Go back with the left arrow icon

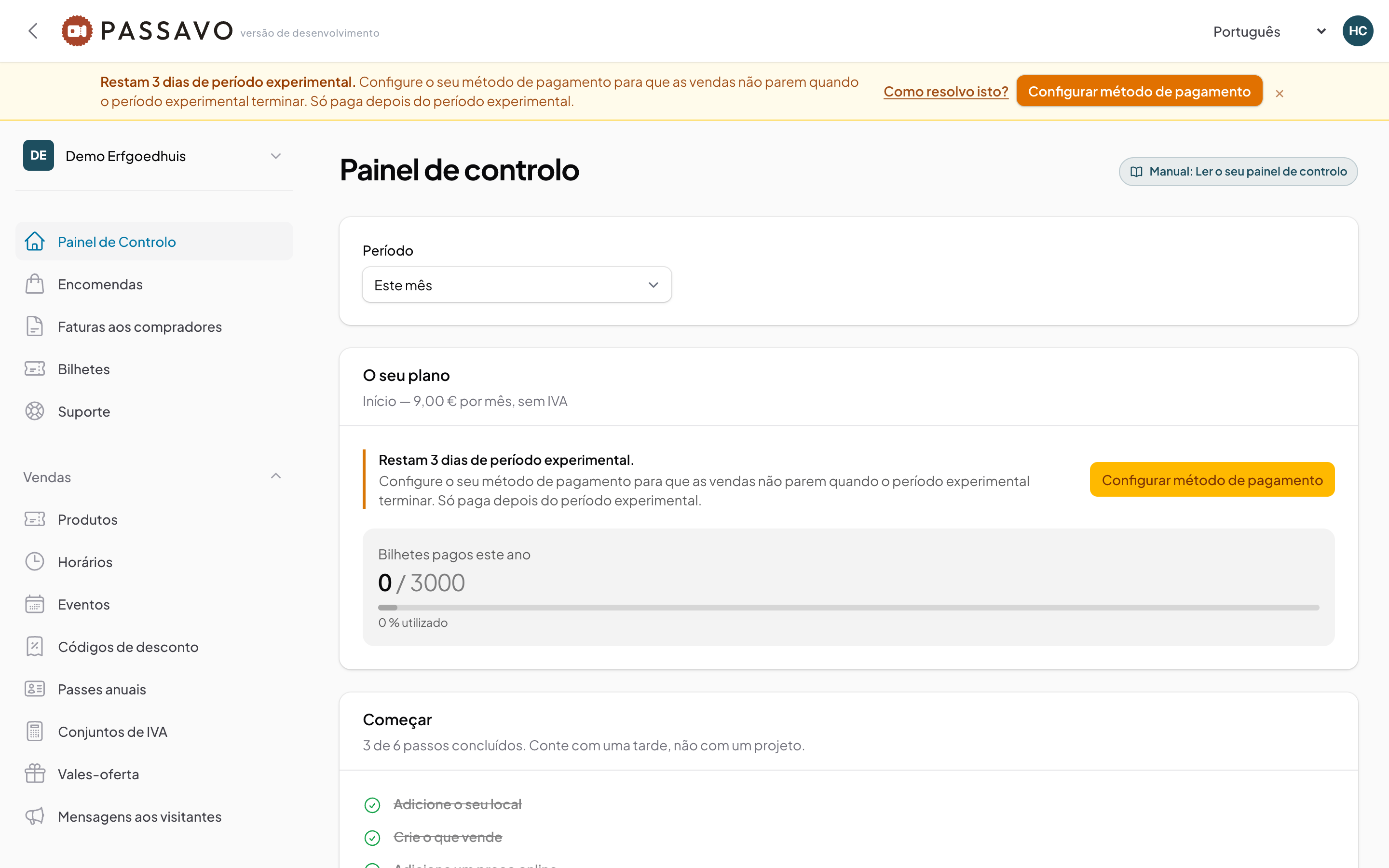point(33,31)
